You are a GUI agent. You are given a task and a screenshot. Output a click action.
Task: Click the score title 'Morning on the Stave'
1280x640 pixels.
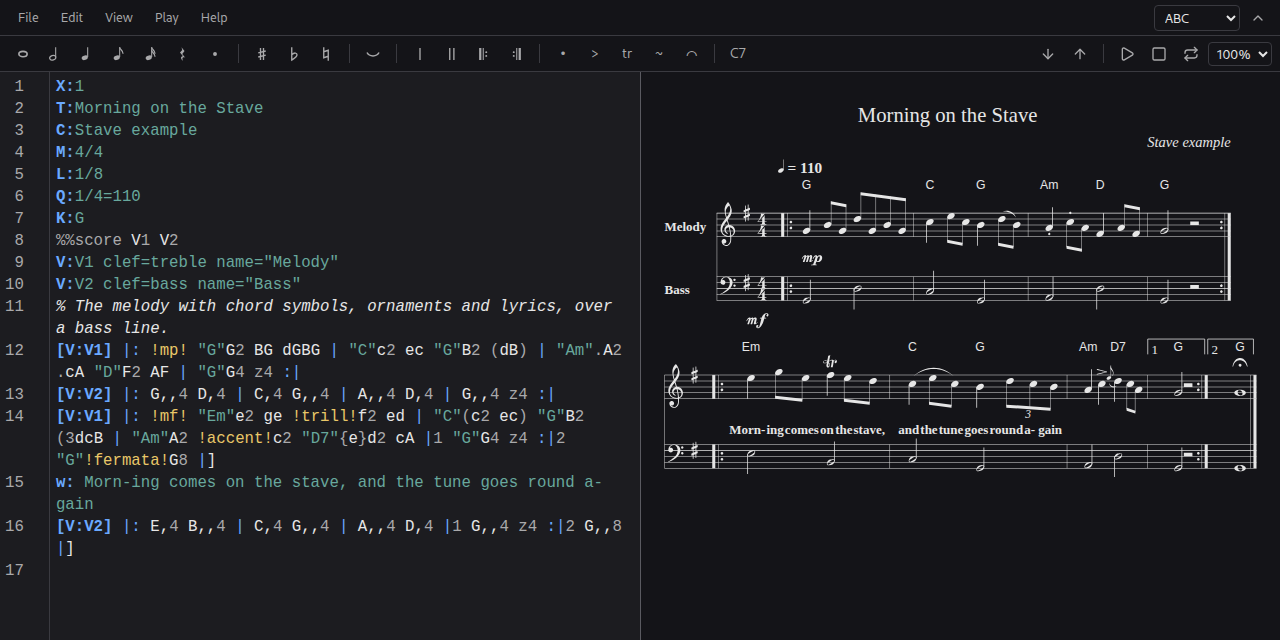tap(947, 115)
